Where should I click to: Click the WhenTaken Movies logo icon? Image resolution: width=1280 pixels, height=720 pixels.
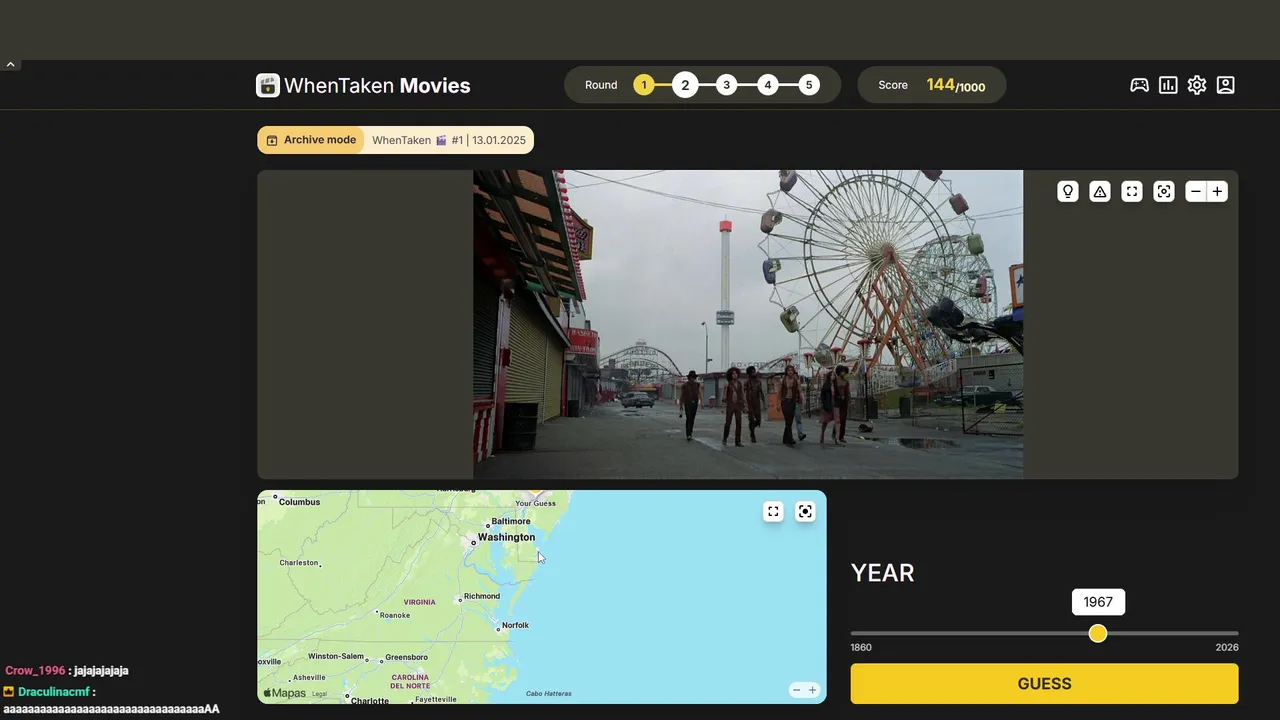coord(268,85)
